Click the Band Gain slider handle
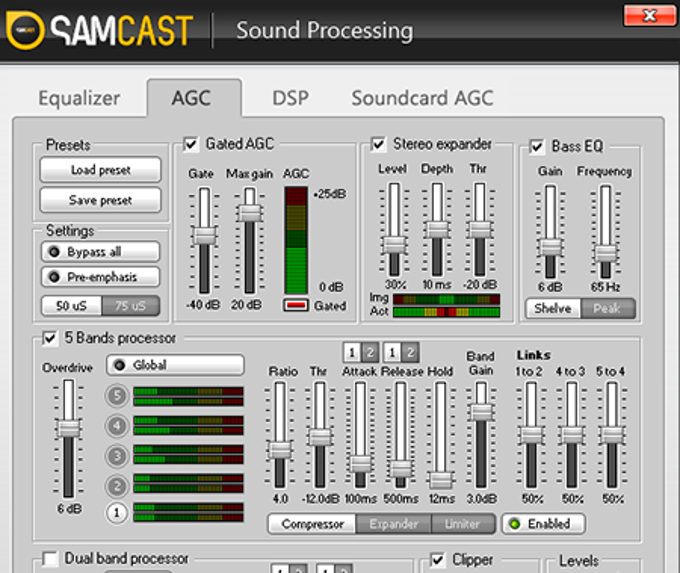Screen dimensions: 680x573 (481, 412)
